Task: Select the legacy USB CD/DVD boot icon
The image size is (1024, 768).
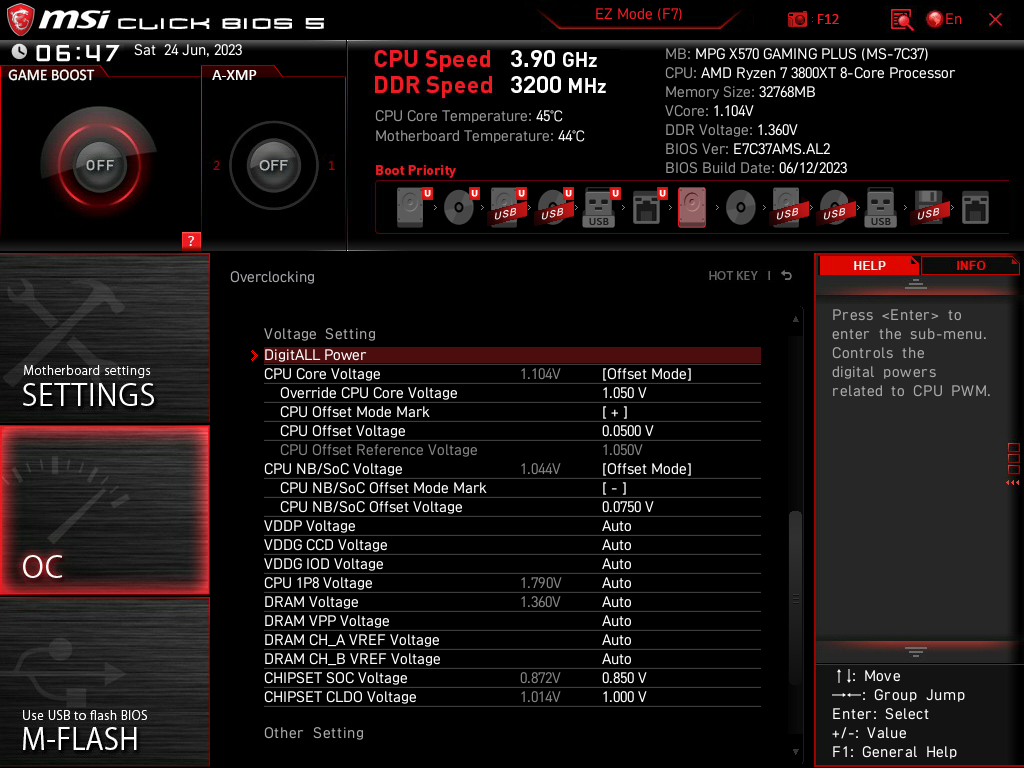Action: coord(835,208)
